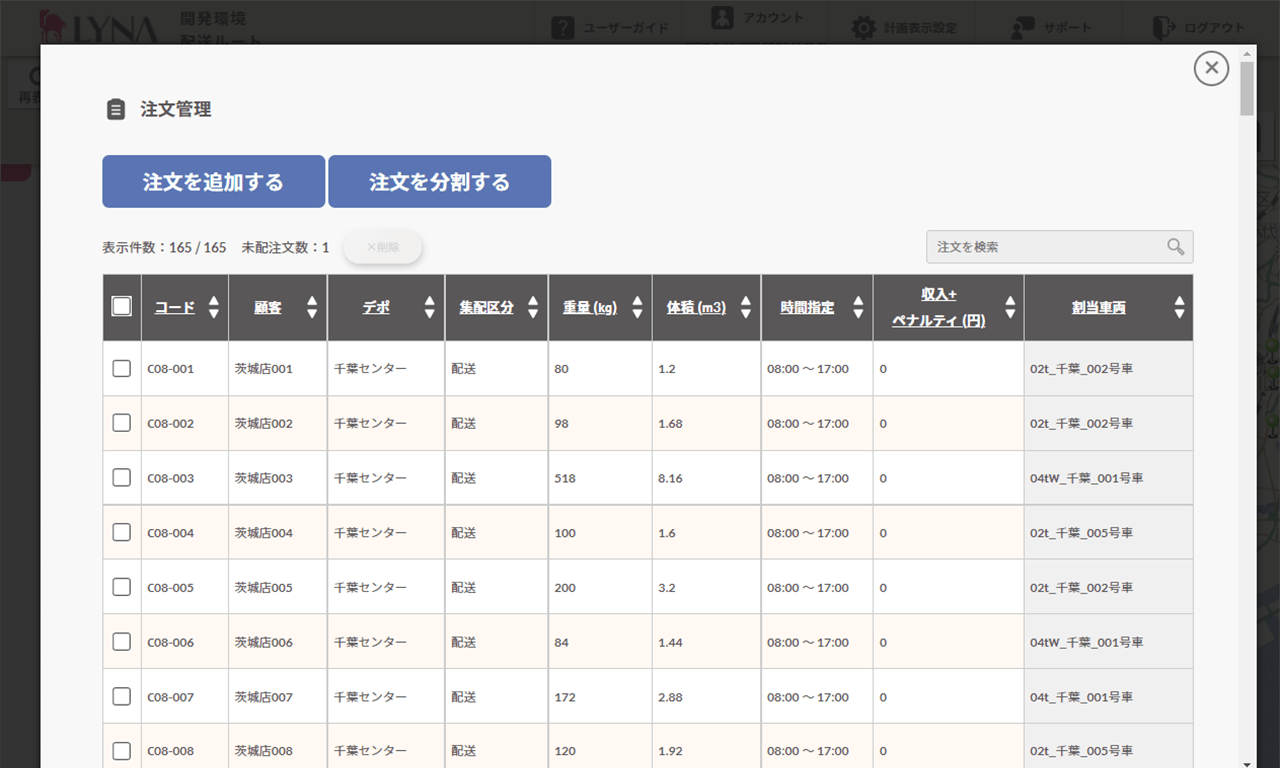Click 配送 in the C08-006 row
This screenshot has width=1280, height=768.
tap(464, 642)
